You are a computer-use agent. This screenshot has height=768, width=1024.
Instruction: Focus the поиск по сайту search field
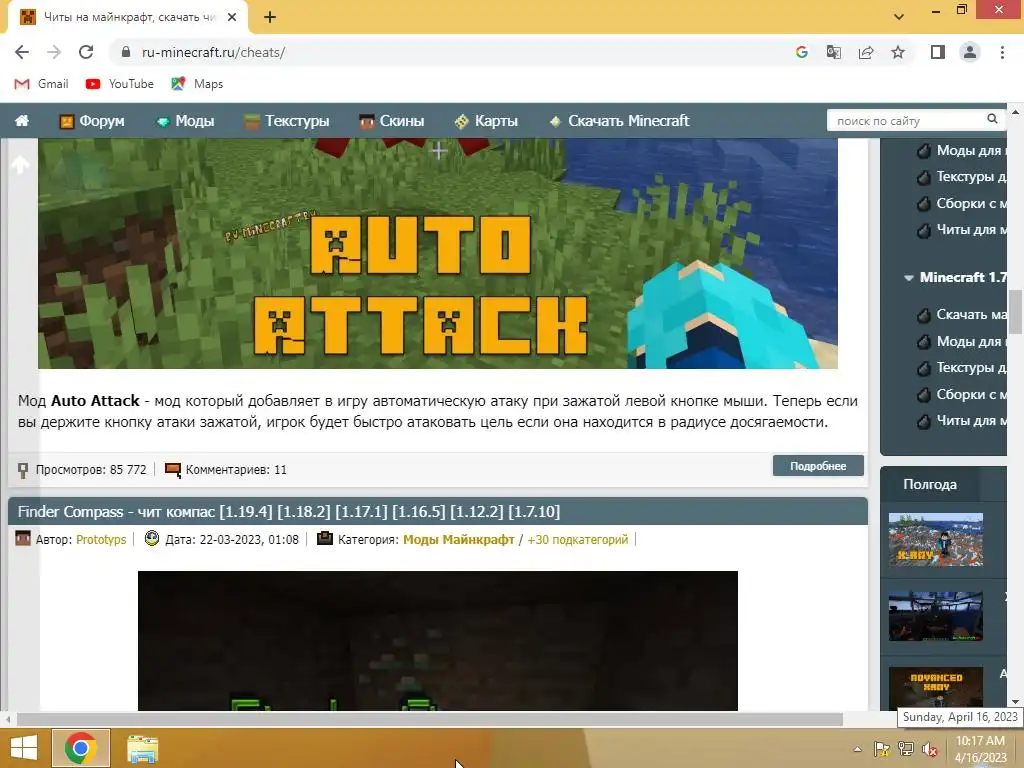pyautogui.click(x=908, y=121)
